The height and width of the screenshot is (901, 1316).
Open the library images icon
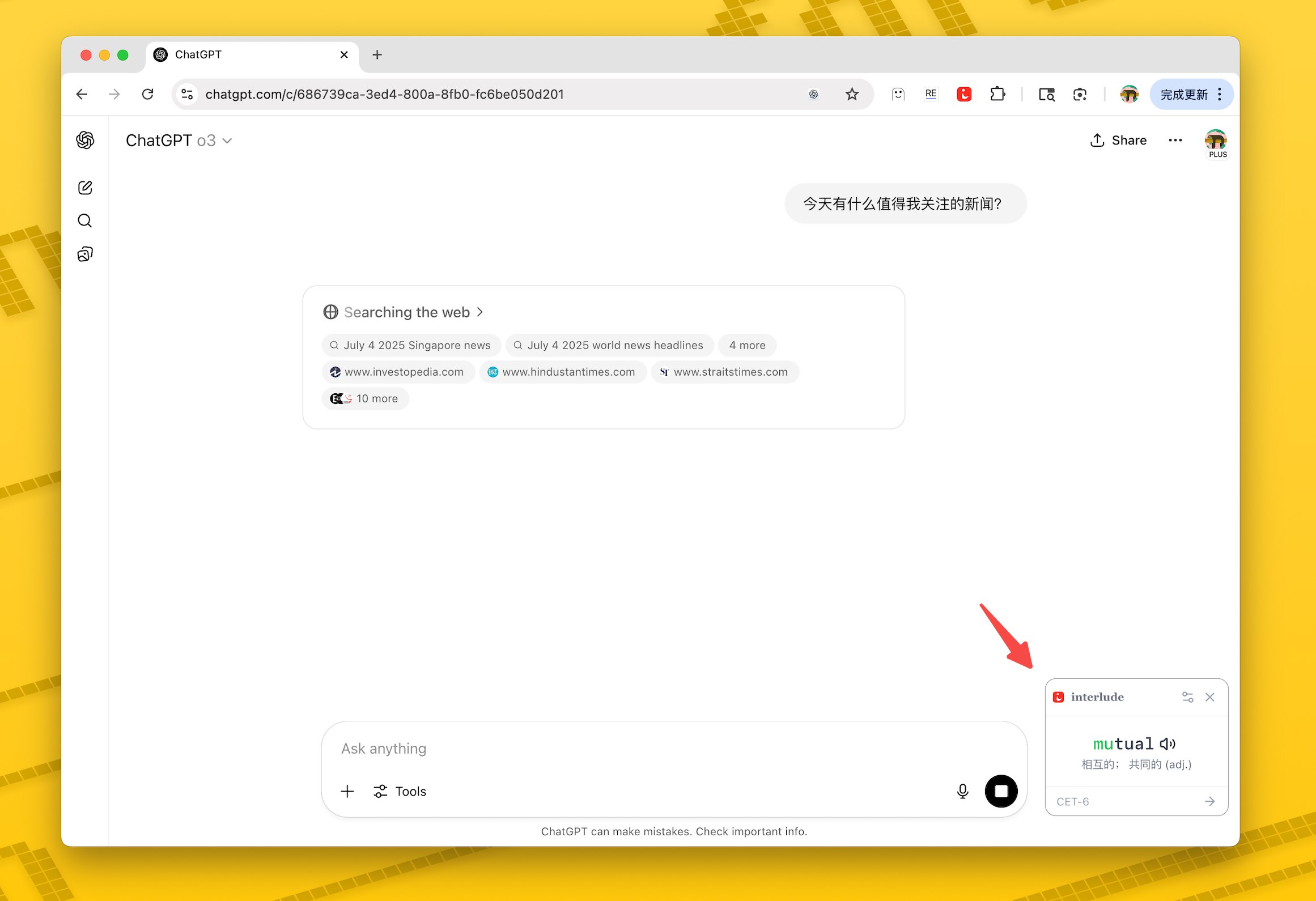[85, 254]
